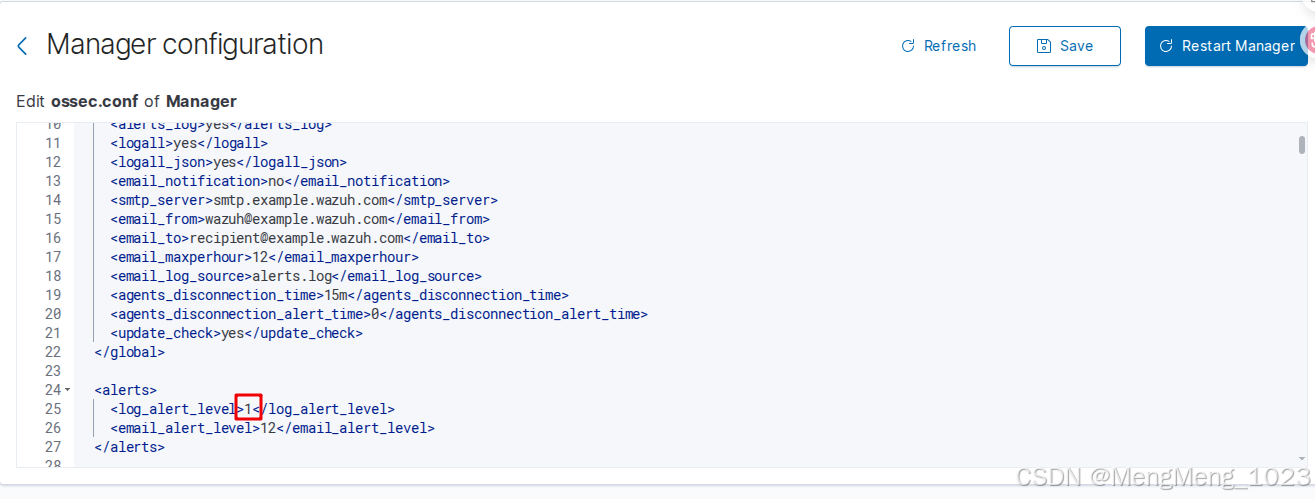Place cursor on log_alert_level value 1

(x=249, y=409)
